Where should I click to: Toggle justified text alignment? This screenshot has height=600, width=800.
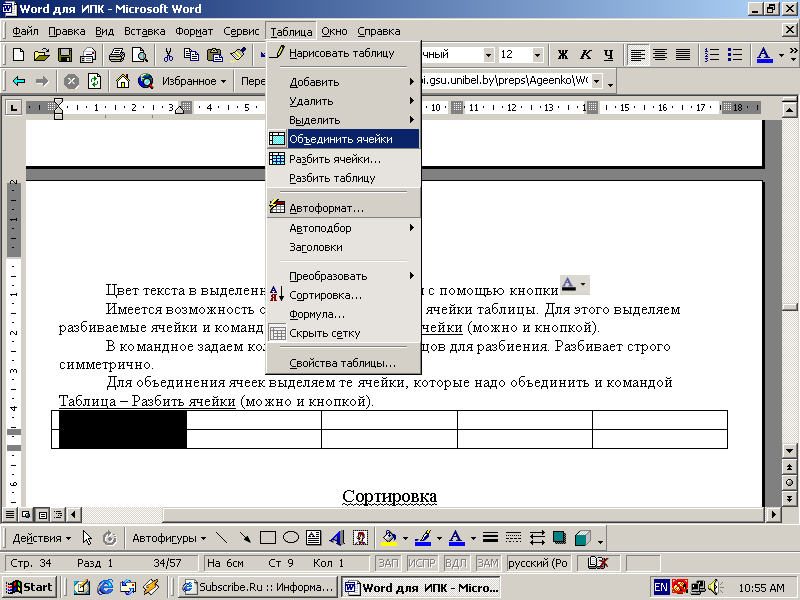(683, 54)
